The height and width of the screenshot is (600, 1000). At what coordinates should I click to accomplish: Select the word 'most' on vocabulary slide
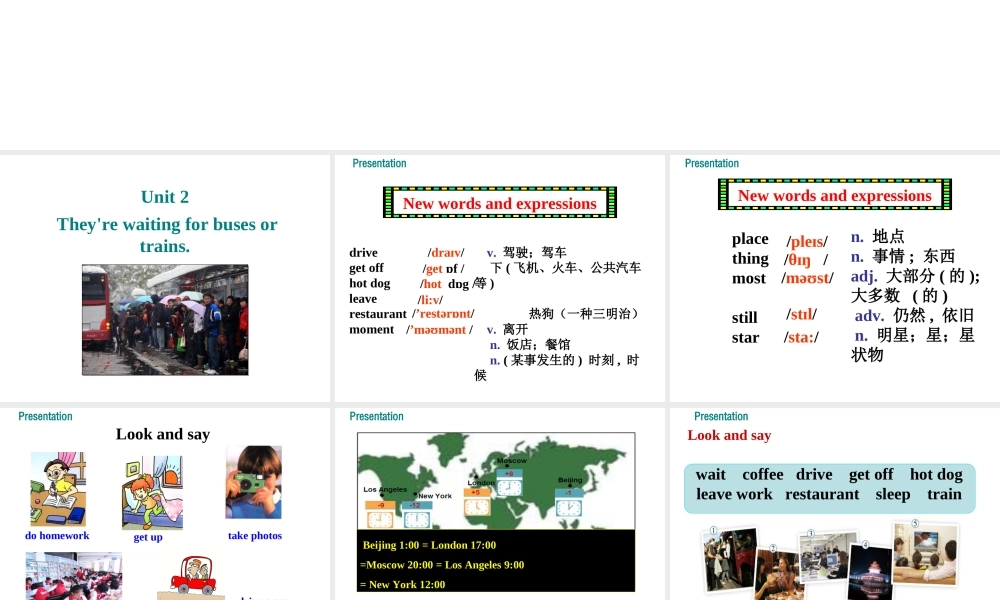pyautogui.click(x=749, y=279)
